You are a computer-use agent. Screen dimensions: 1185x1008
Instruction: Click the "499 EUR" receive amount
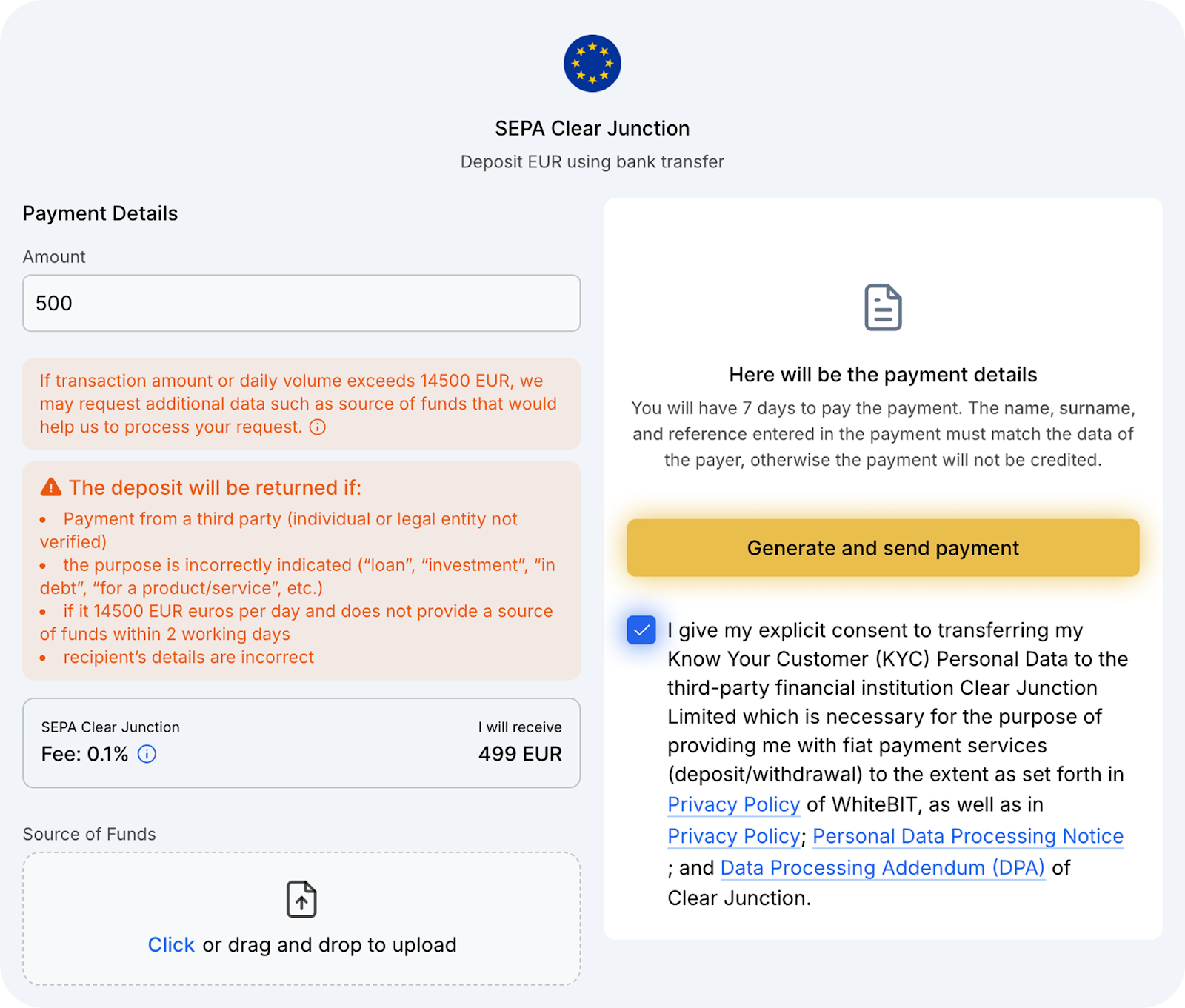(520, 754)
